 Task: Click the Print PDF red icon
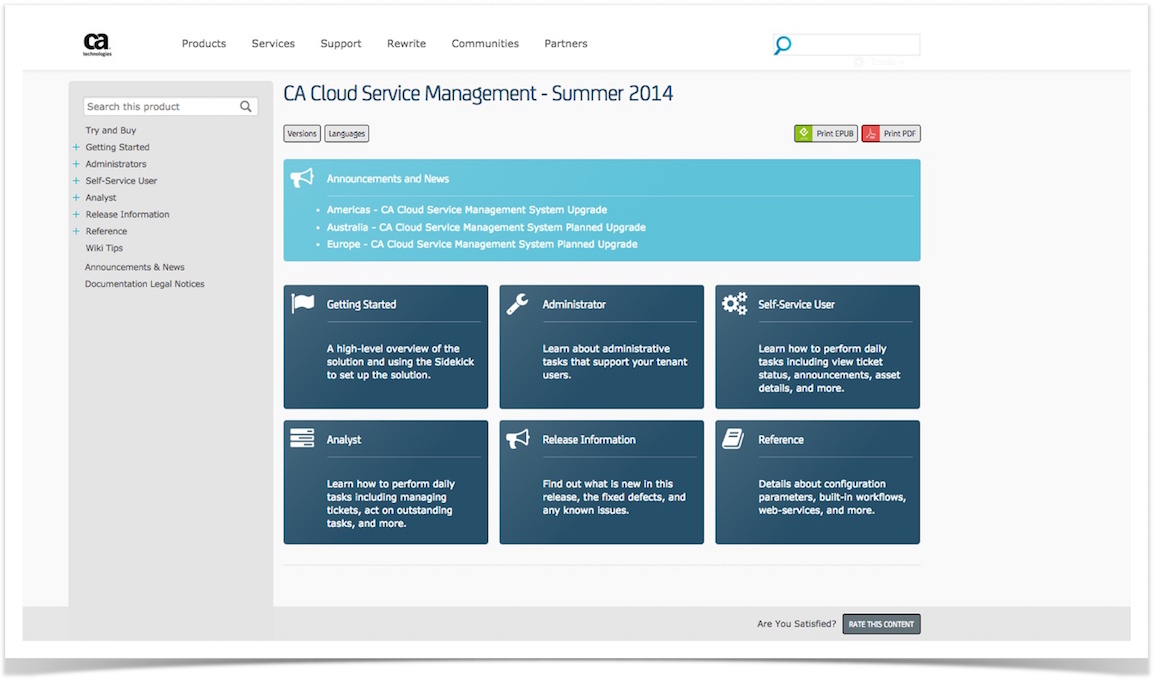tap(871, 133)
